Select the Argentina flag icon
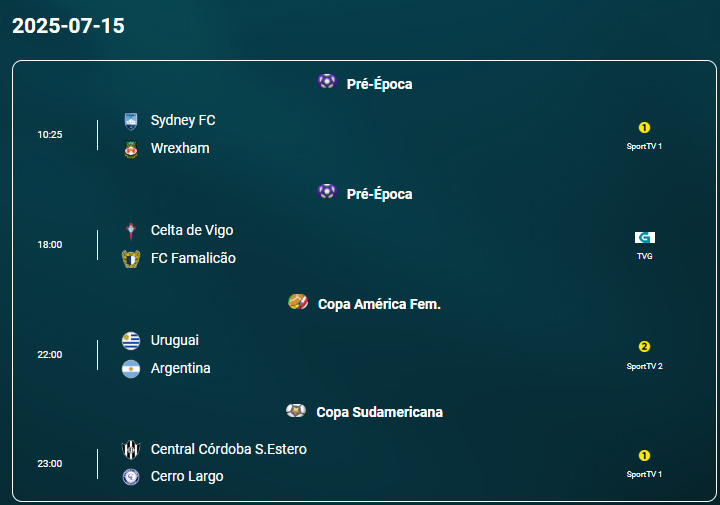Image resolution: width=720 pixels, height=505 pixels. [x=131, y=369]
